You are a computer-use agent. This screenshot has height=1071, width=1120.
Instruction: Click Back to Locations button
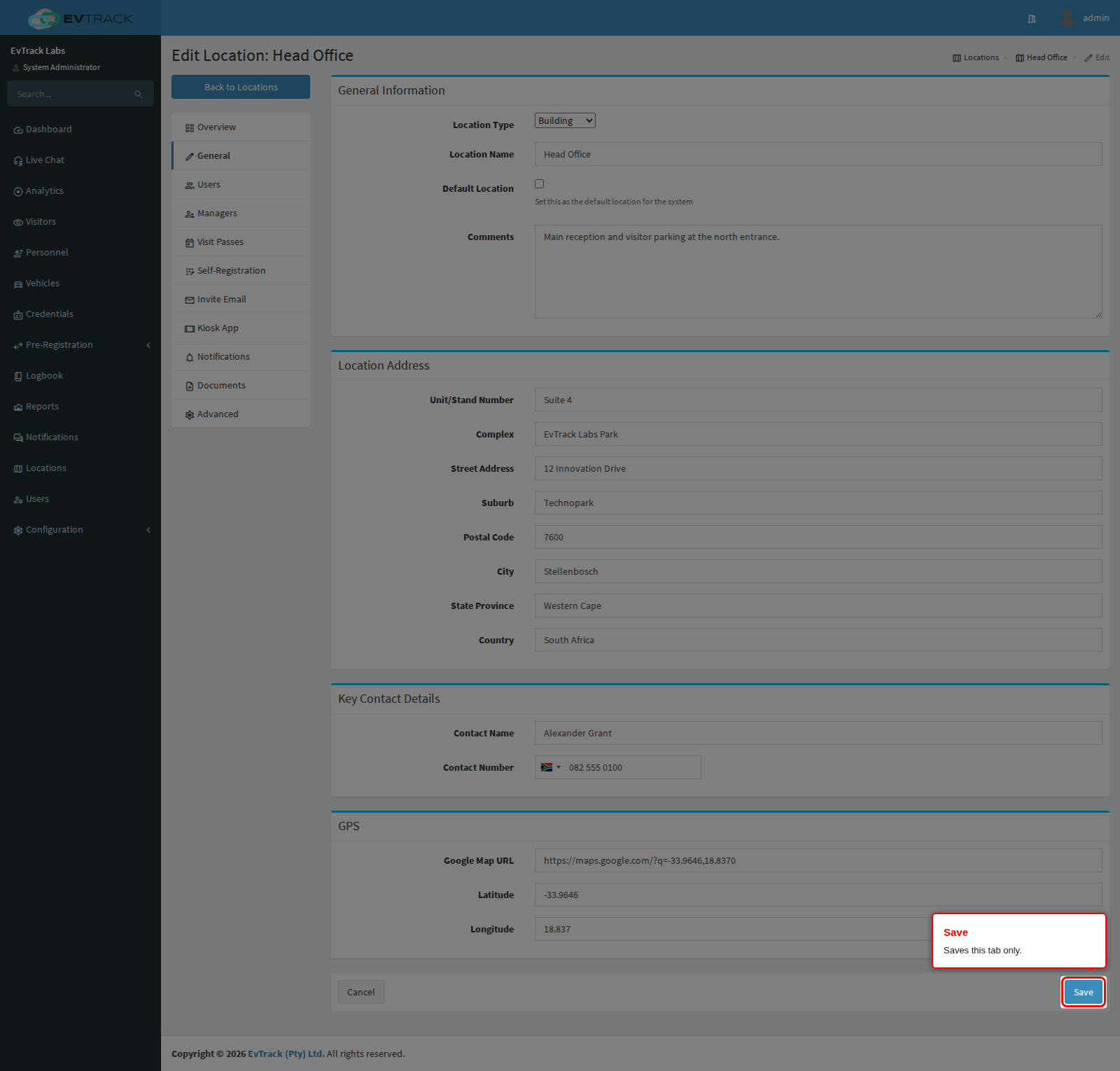(241, 87)
